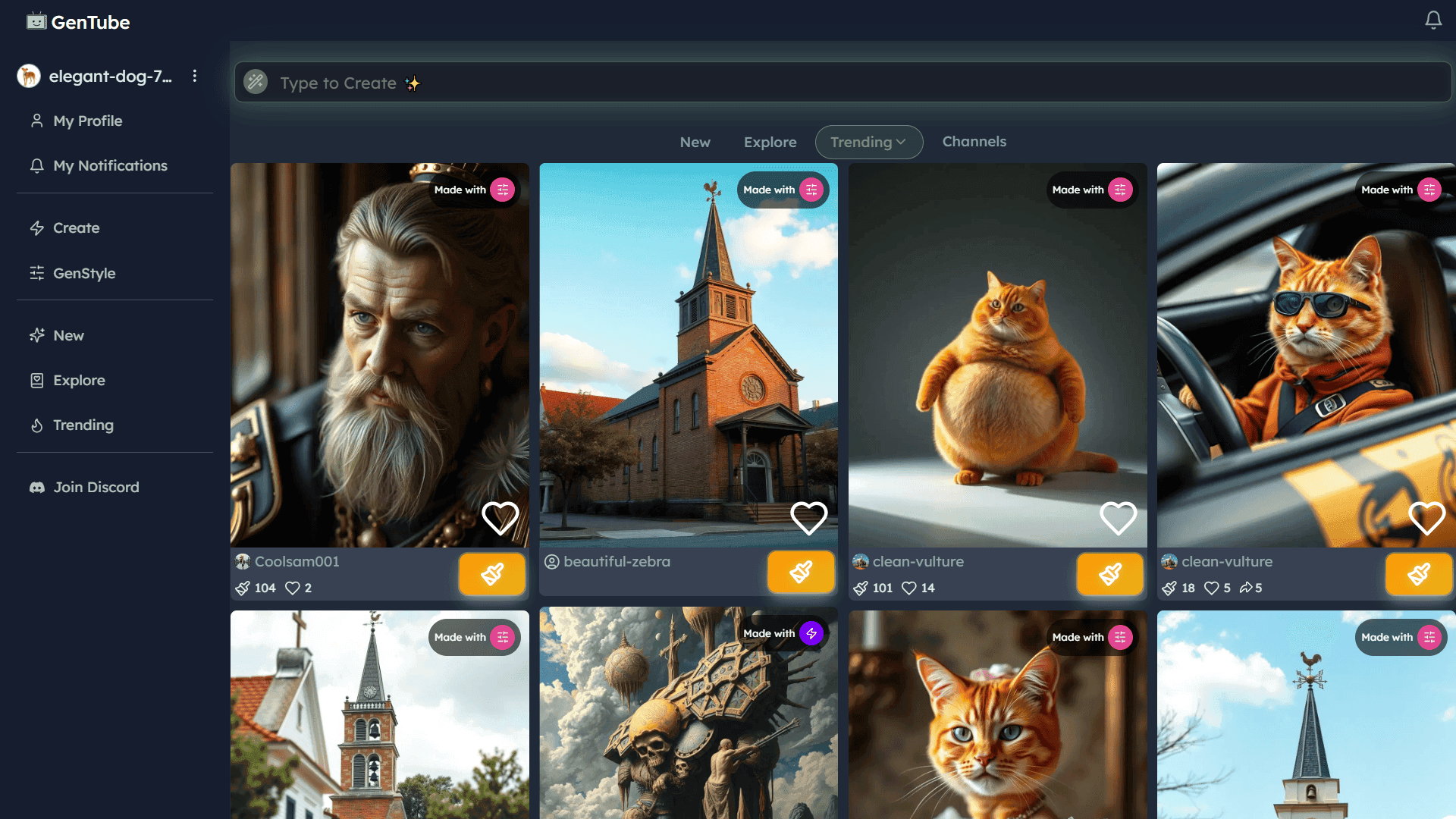Like the cat driving a sports car
The width and height of the screenshot is (1456, 819).
click(1427, 518)
